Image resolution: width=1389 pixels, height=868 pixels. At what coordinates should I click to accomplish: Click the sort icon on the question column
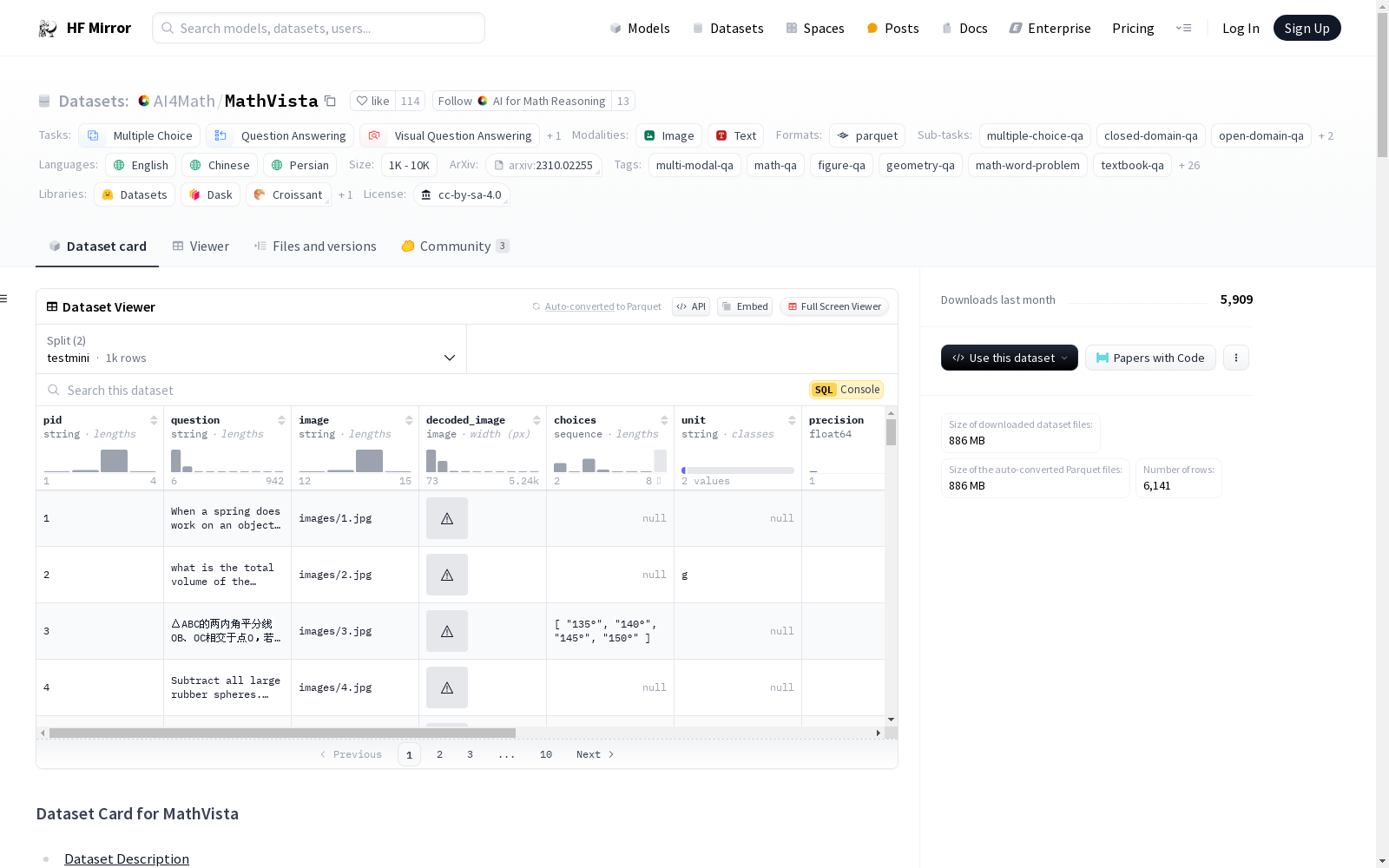coord(281,420)
